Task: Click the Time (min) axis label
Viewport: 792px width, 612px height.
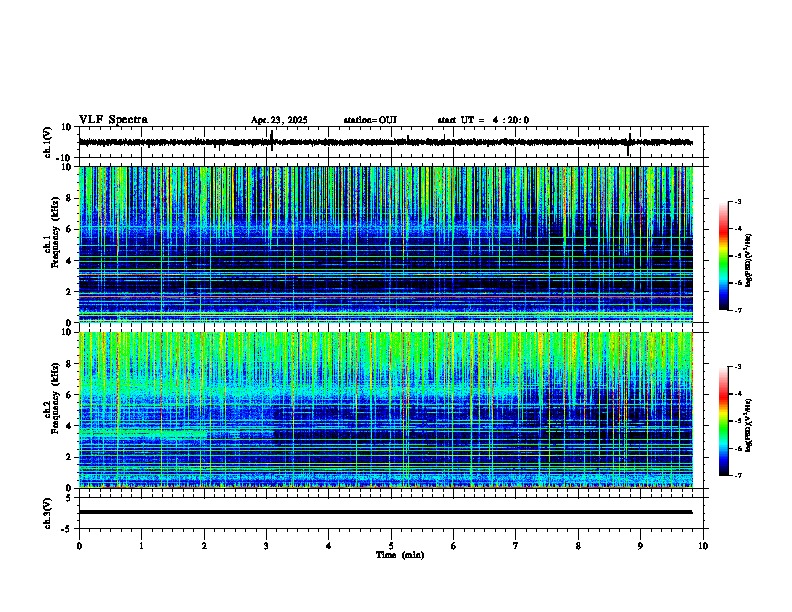Action: pyautogui.click(x=400, y=555)
